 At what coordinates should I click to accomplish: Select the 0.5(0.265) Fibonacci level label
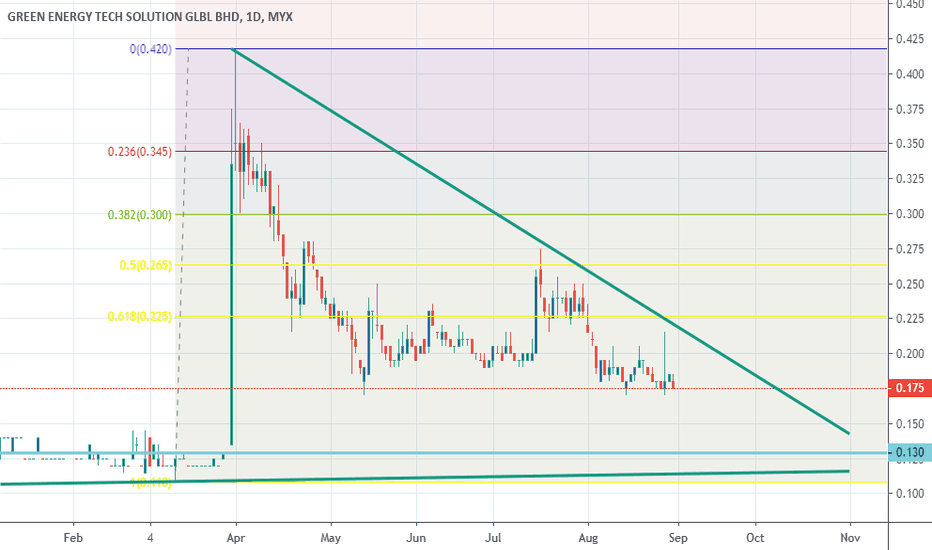click(x=146, y=265)
